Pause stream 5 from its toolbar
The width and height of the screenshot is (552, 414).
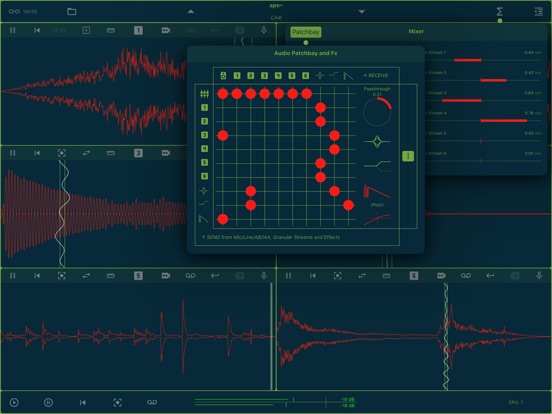pyautogui.click(x=13, y=275)
